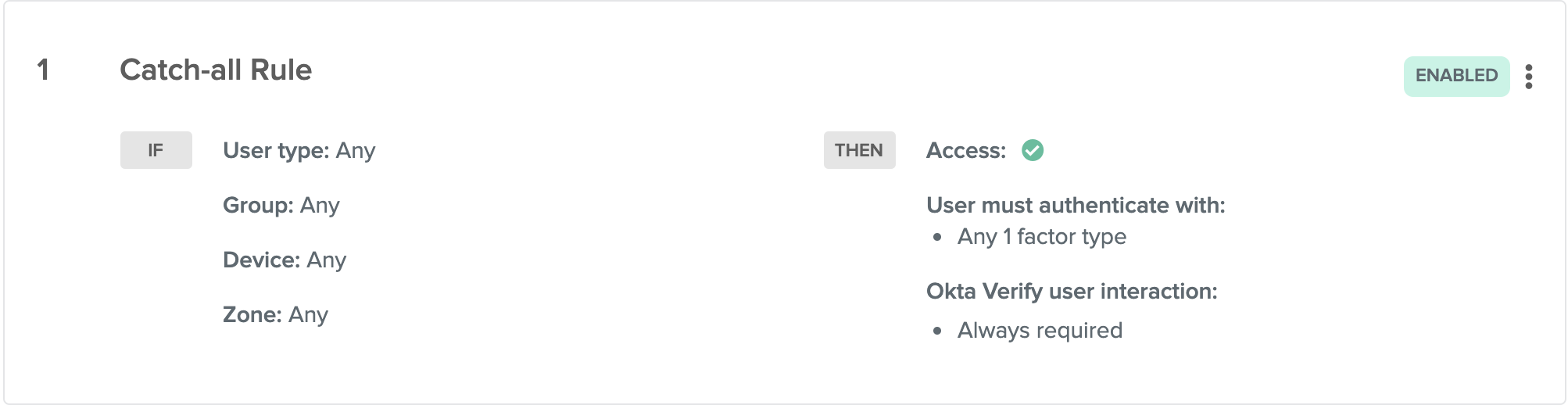Click the THEN action tag
Image resolution: width=1568 pixels, height=405 pixels.
pos(859,150)
